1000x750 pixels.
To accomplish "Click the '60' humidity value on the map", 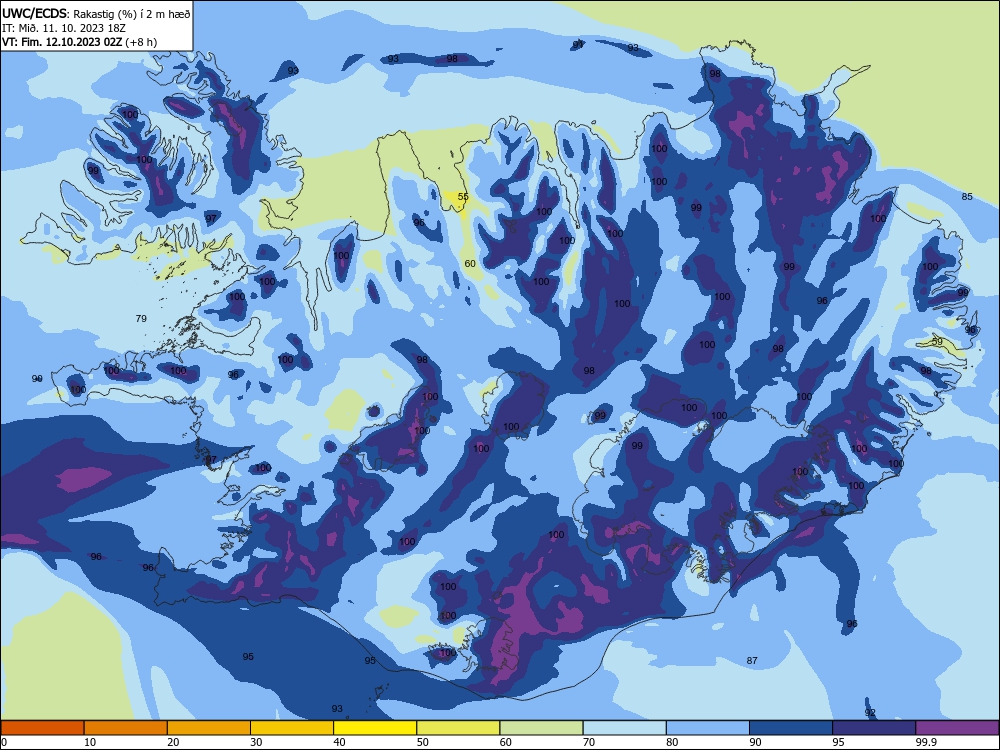I will [x=470, y=263].
